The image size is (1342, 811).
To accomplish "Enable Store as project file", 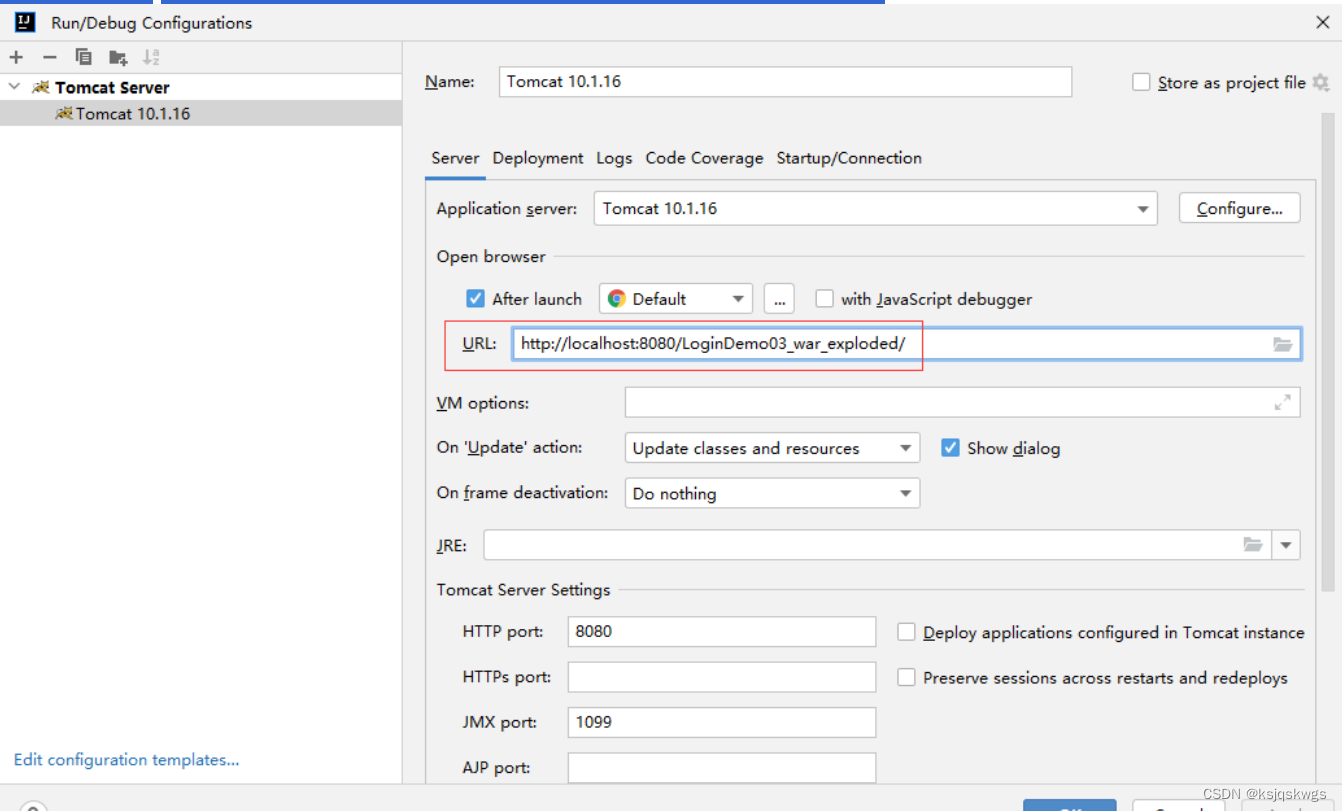I will coord(1141,82).
